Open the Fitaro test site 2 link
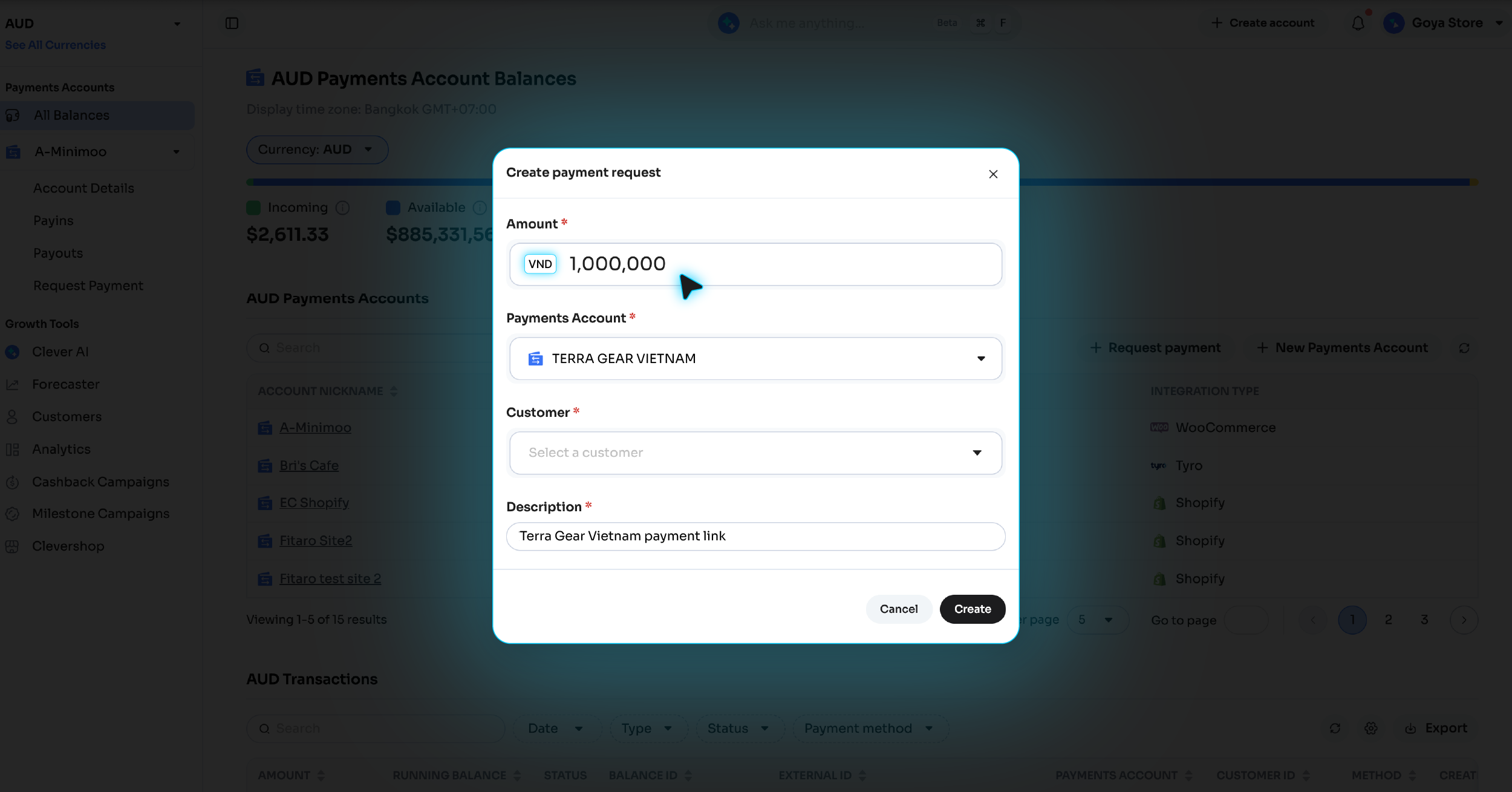 coord(330,579)
